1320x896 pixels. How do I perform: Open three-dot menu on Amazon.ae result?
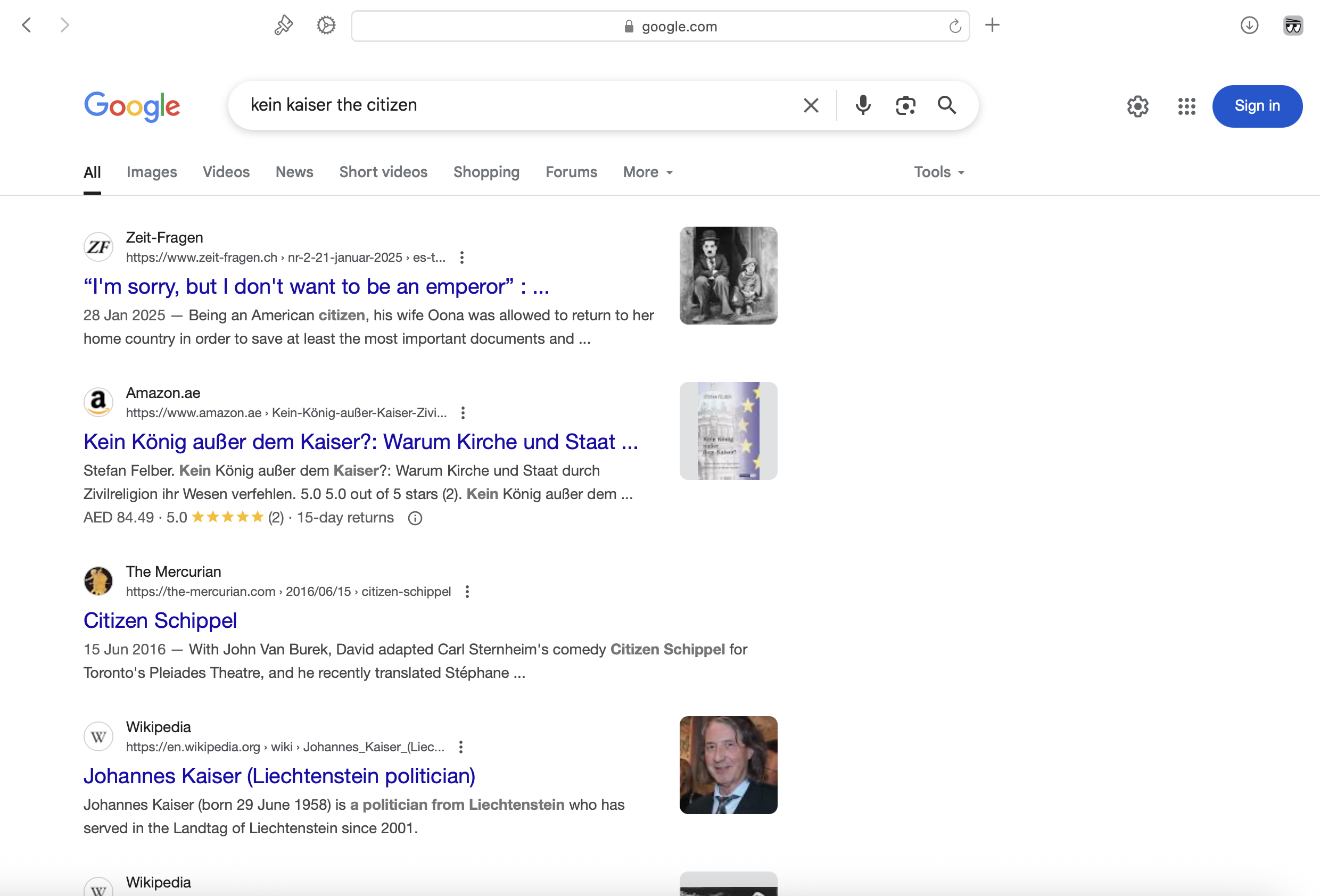point(463,413)
